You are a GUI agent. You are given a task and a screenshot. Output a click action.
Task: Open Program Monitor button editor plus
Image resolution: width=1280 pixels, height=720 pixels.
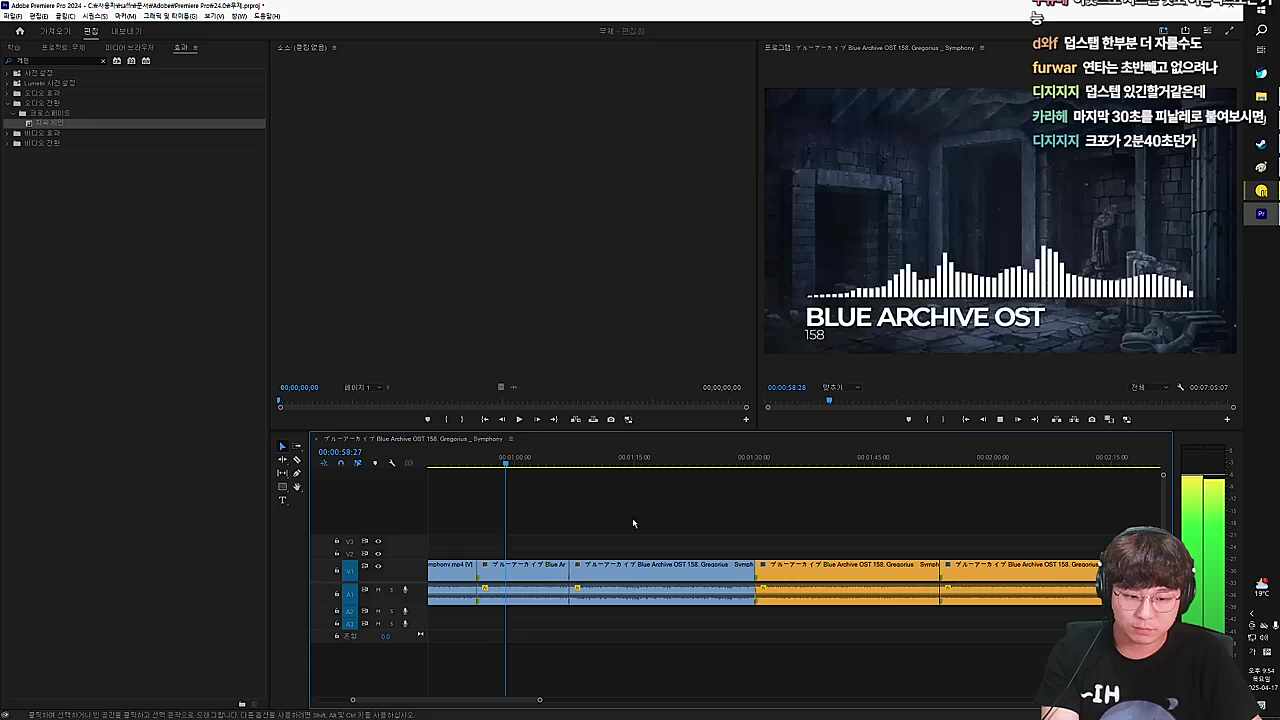tap(1227, 419)
